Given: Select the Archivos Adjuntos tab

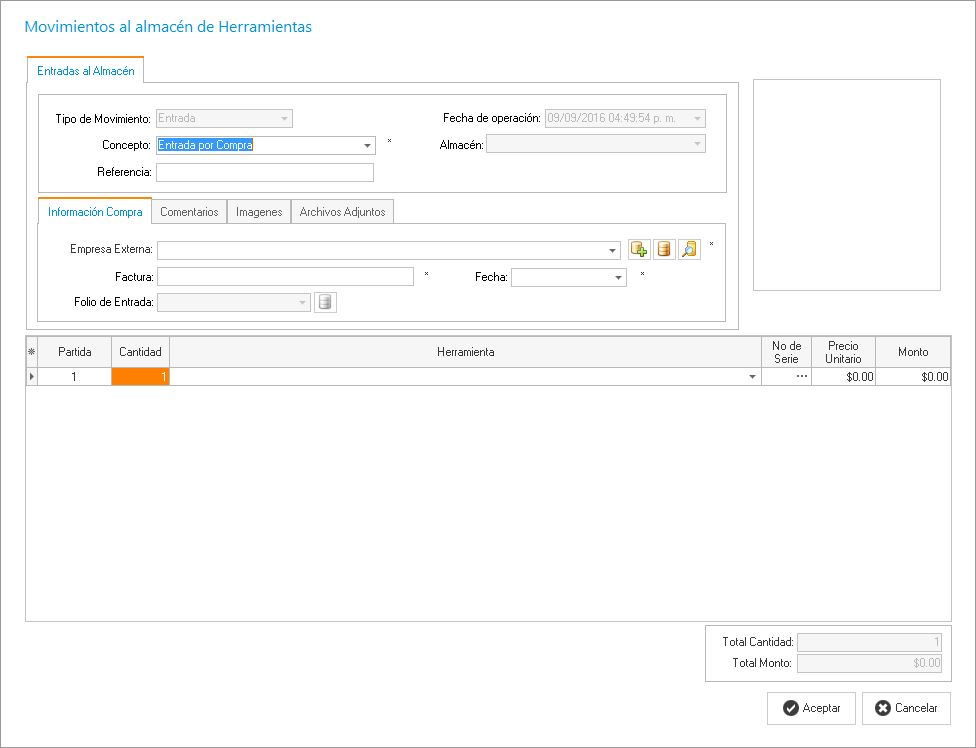Looking at the screenshot, I should coord(343,212).
